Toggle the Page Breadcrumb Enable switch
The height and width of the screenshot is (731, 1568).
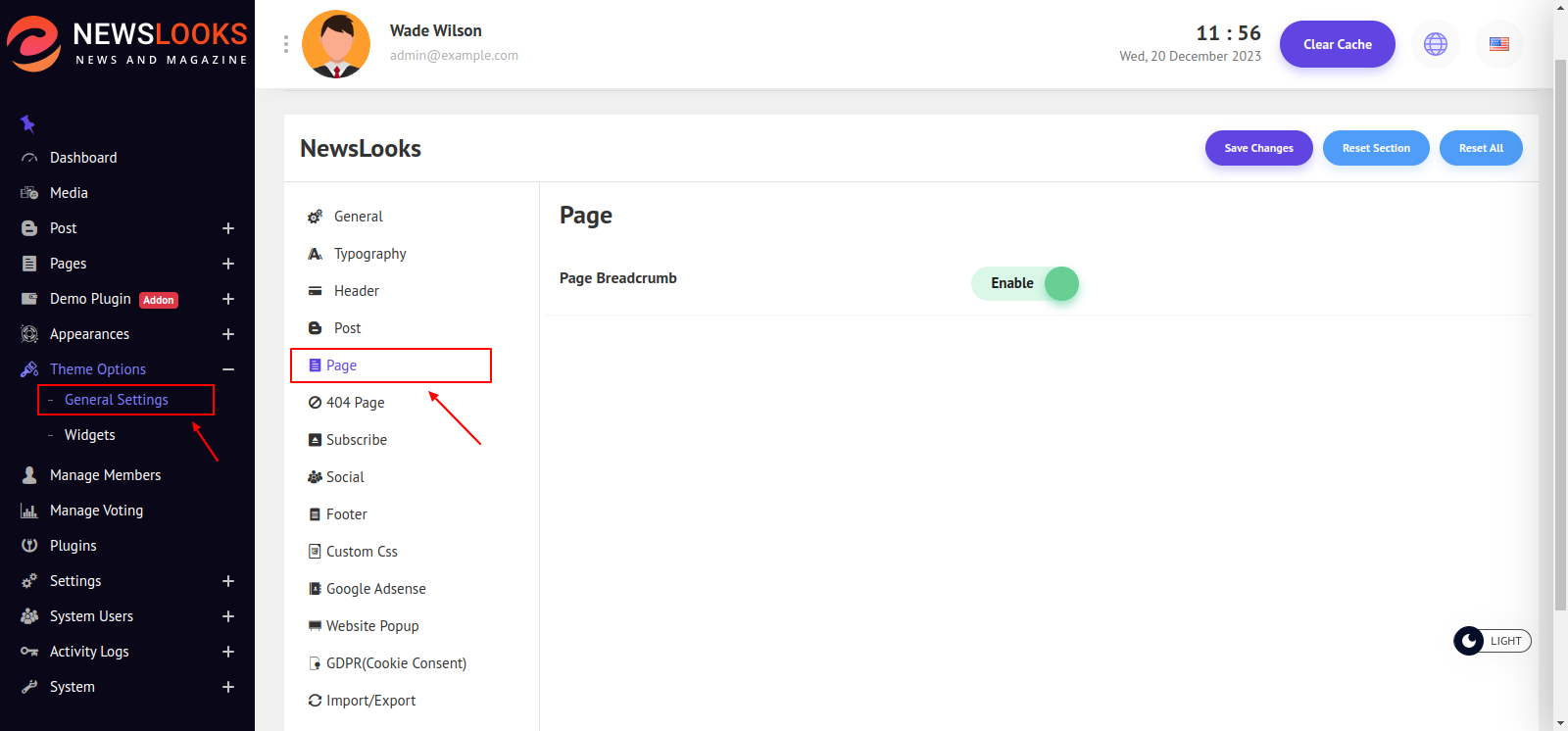[1025, 283]
